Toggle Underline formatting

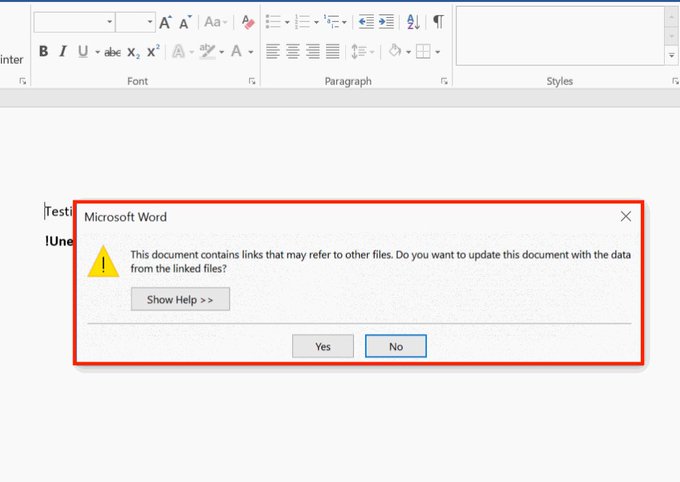tap(83, 52)
